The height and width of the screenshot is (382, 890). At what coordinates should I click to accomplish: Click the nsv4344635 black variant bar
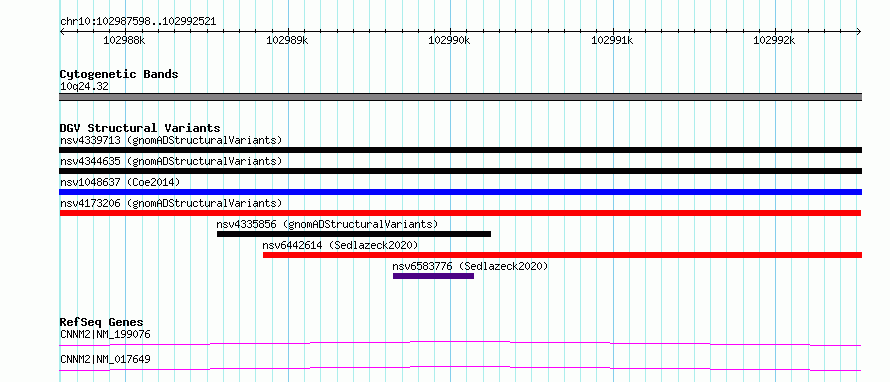[x=460, y=171]
